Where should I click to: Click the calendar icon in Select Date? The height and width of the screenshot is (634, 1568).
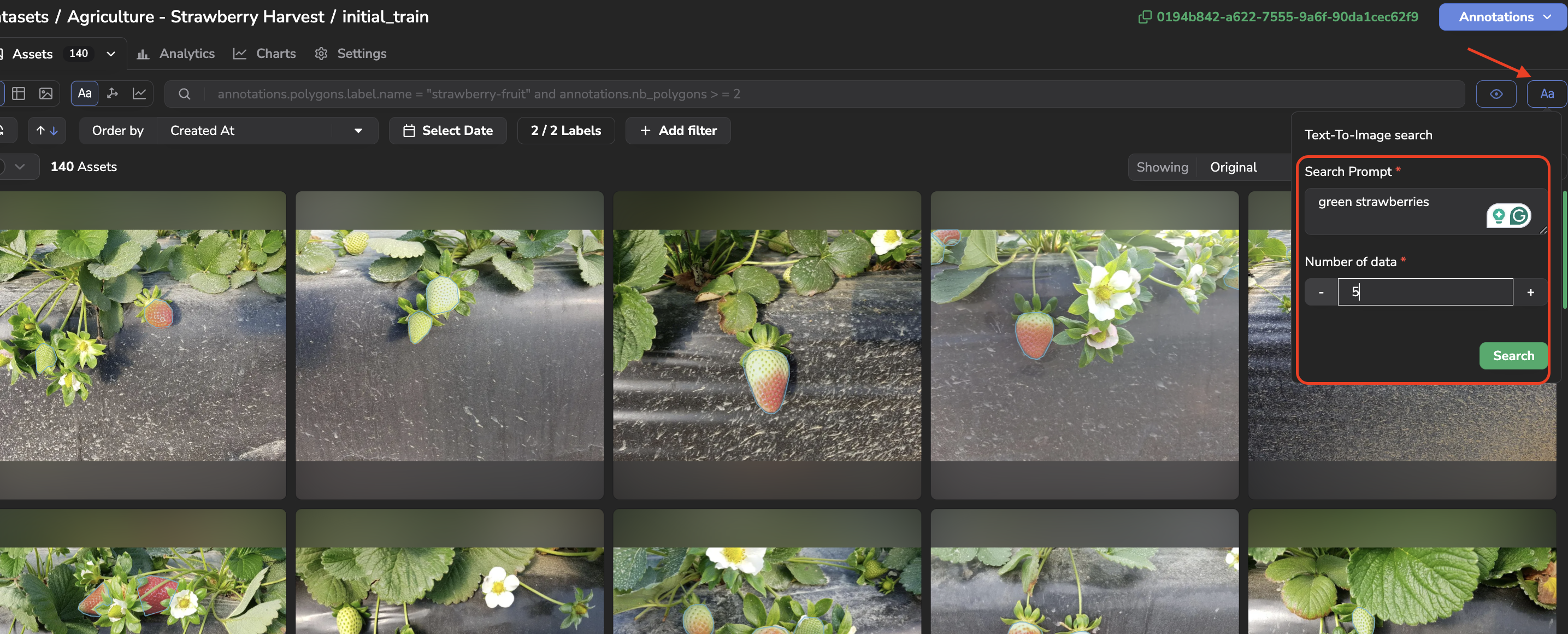(409, 130)
